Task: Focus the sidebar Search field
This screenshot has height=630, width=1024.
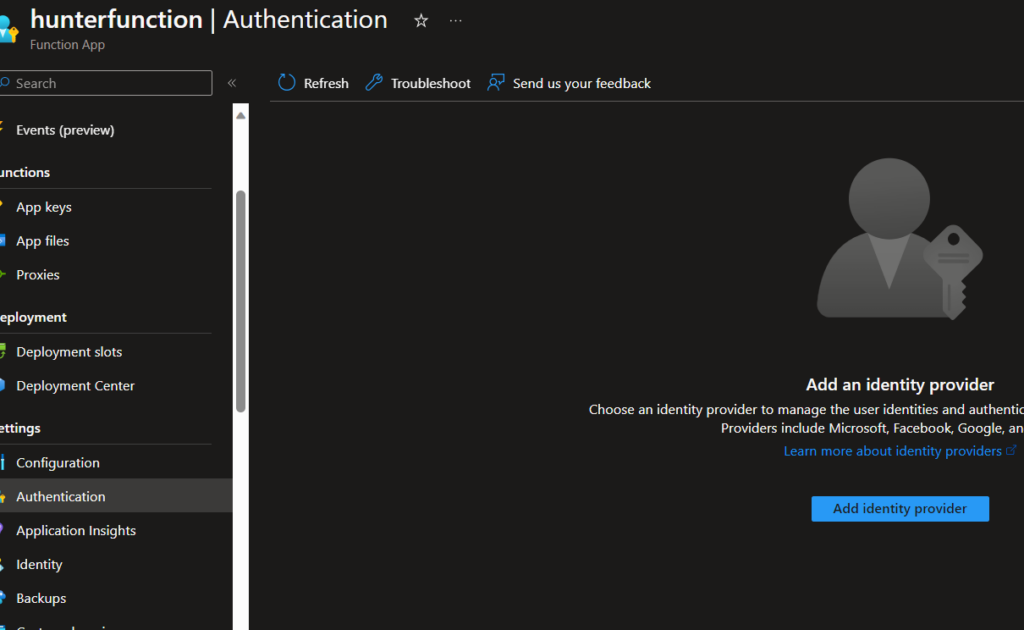Action: pos(105,83)
